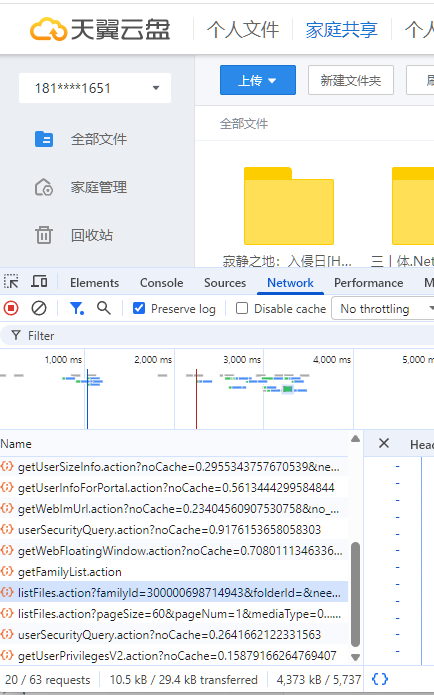Uncheck the Preserve log checkbox

[x=139, y=308]
